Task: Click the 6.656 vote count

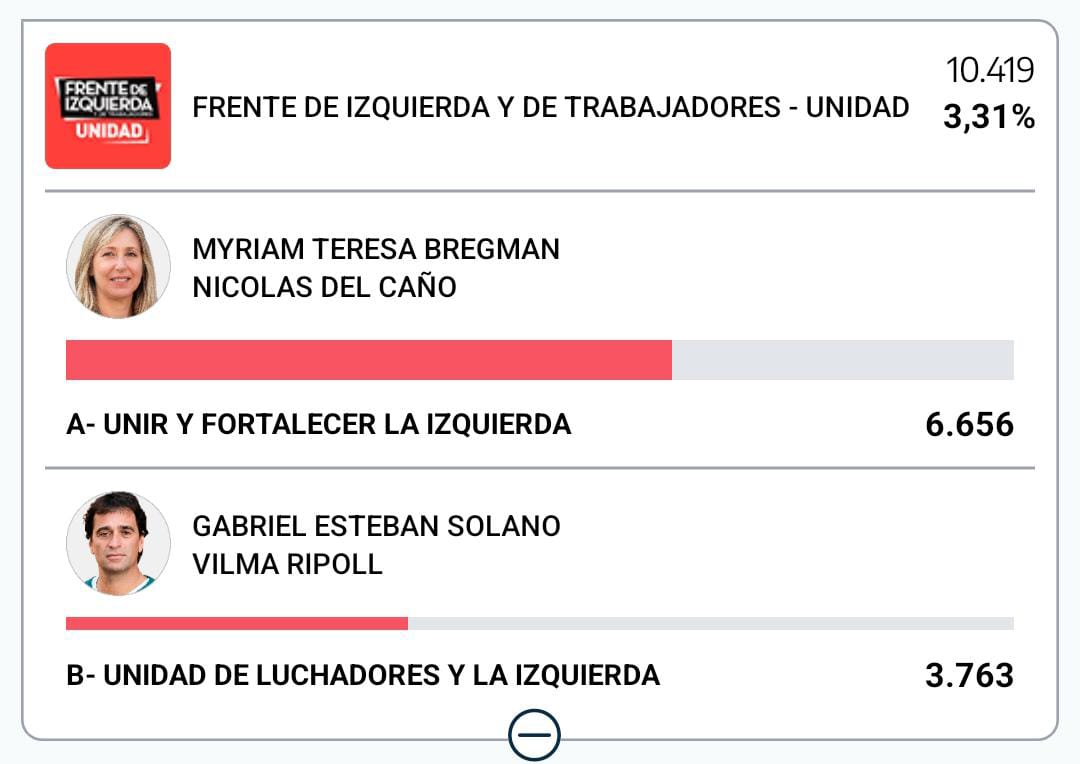Action: (969, 425)
